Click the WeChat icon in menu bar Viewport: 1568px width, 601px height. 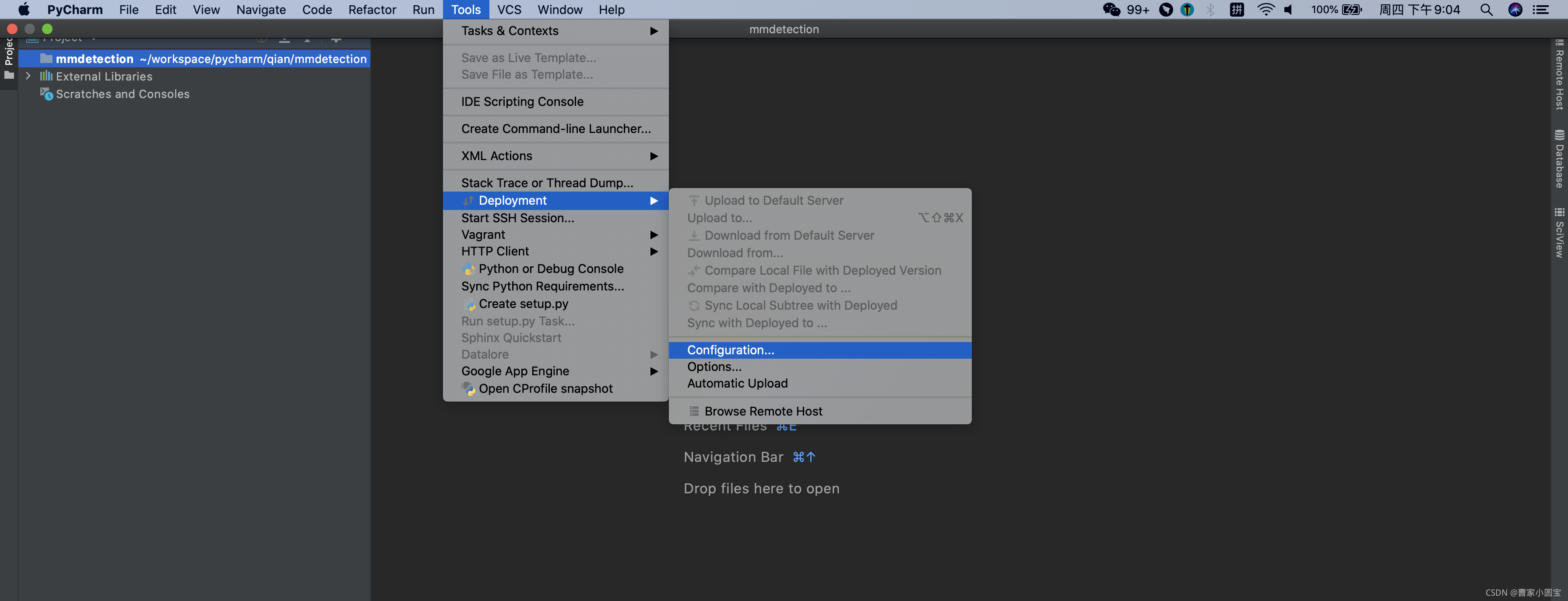[x=1111, y=10]
